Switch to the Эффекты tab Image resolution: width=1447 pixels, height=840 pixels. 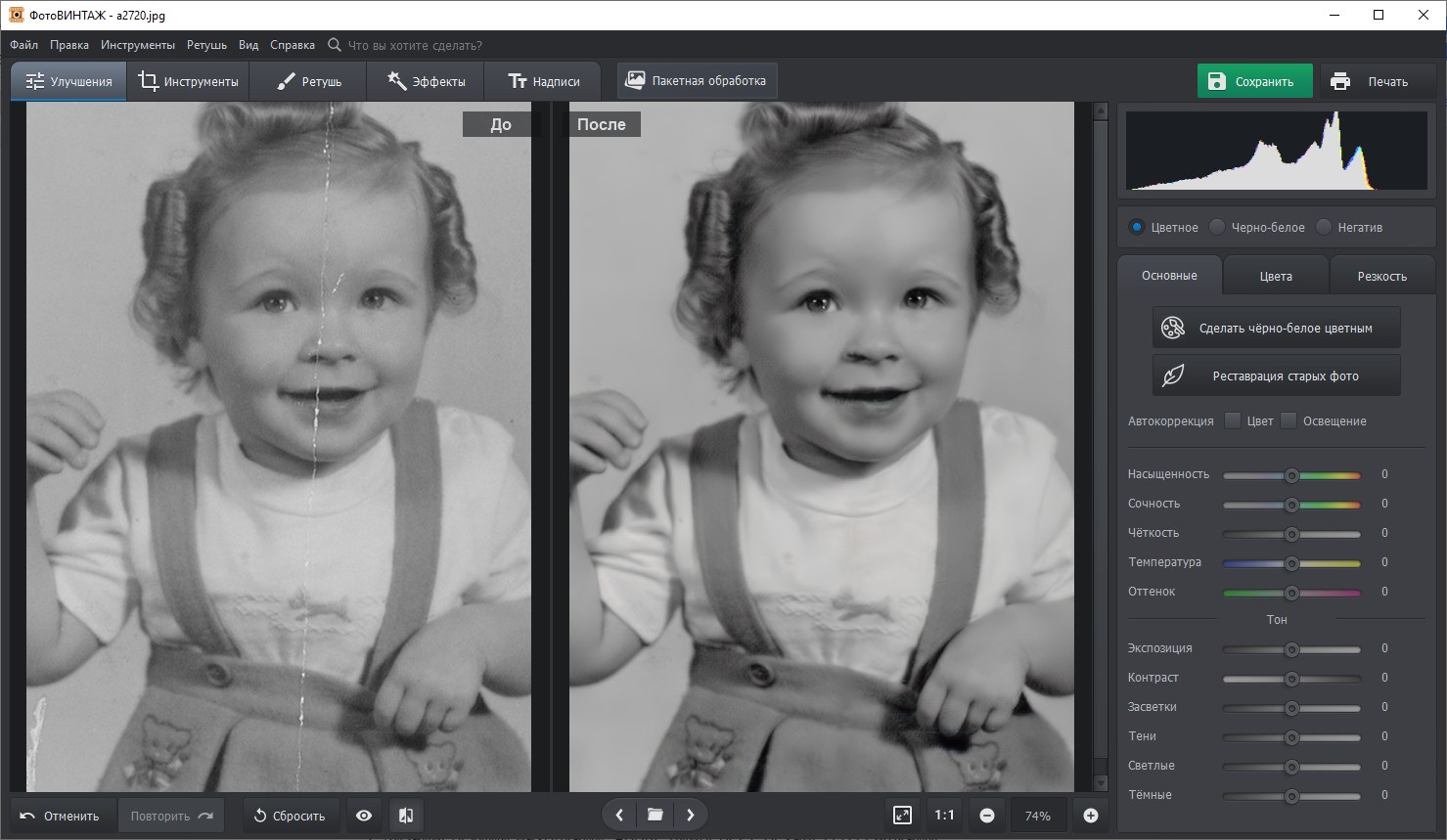(426, 81)
